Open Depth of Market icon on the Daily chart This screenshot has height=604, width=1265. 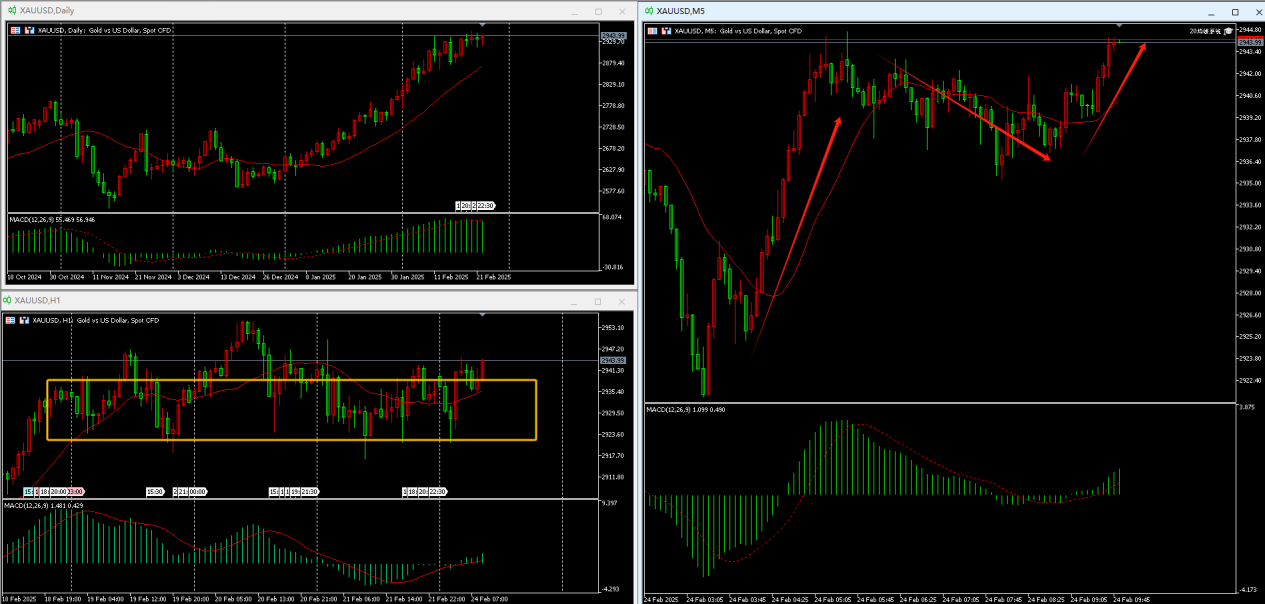28,31
